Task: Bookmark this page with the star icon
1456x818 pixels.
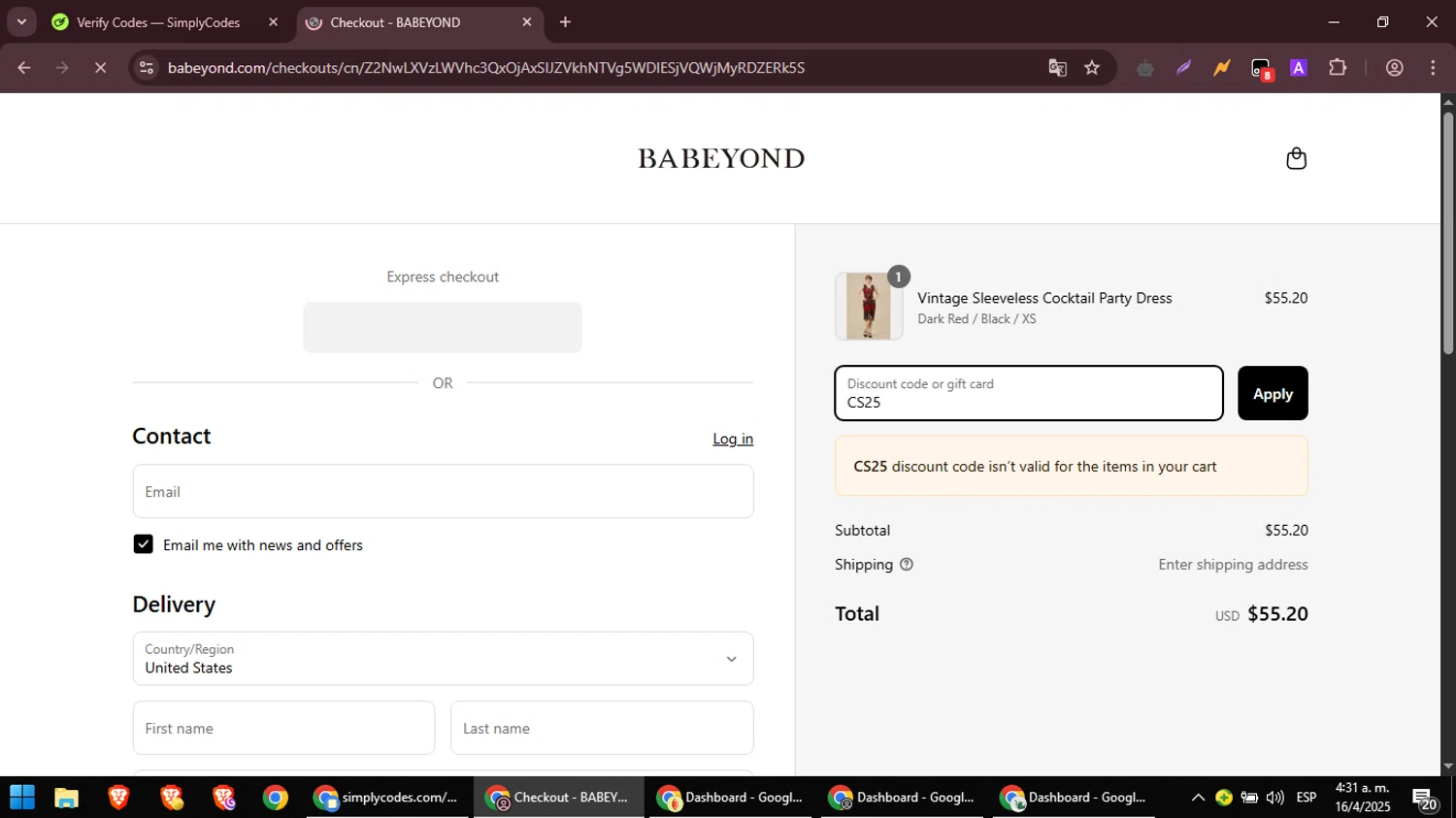Action: 1092,68
